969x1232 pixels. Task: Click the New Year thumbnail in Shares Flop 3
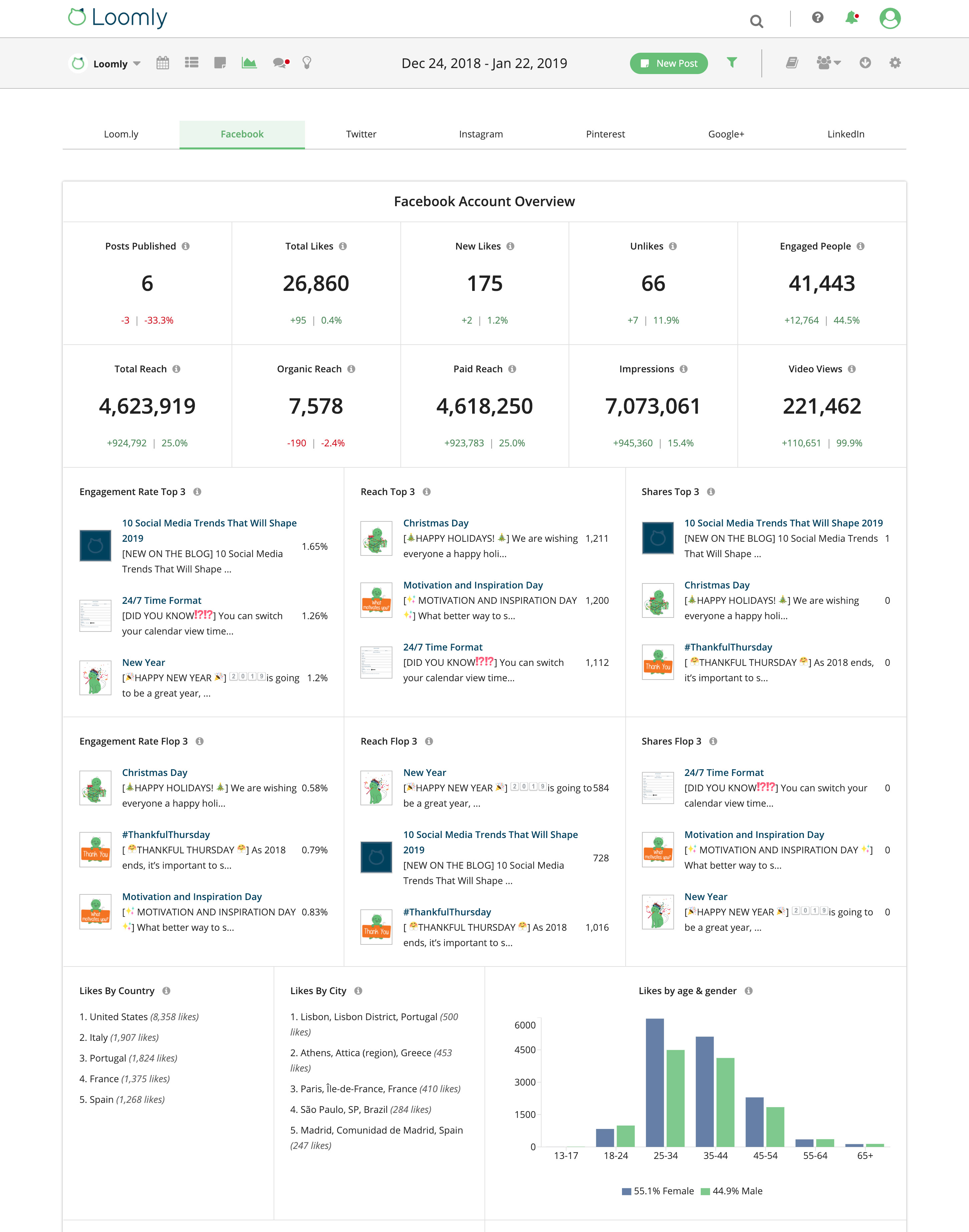pos(658,912)
